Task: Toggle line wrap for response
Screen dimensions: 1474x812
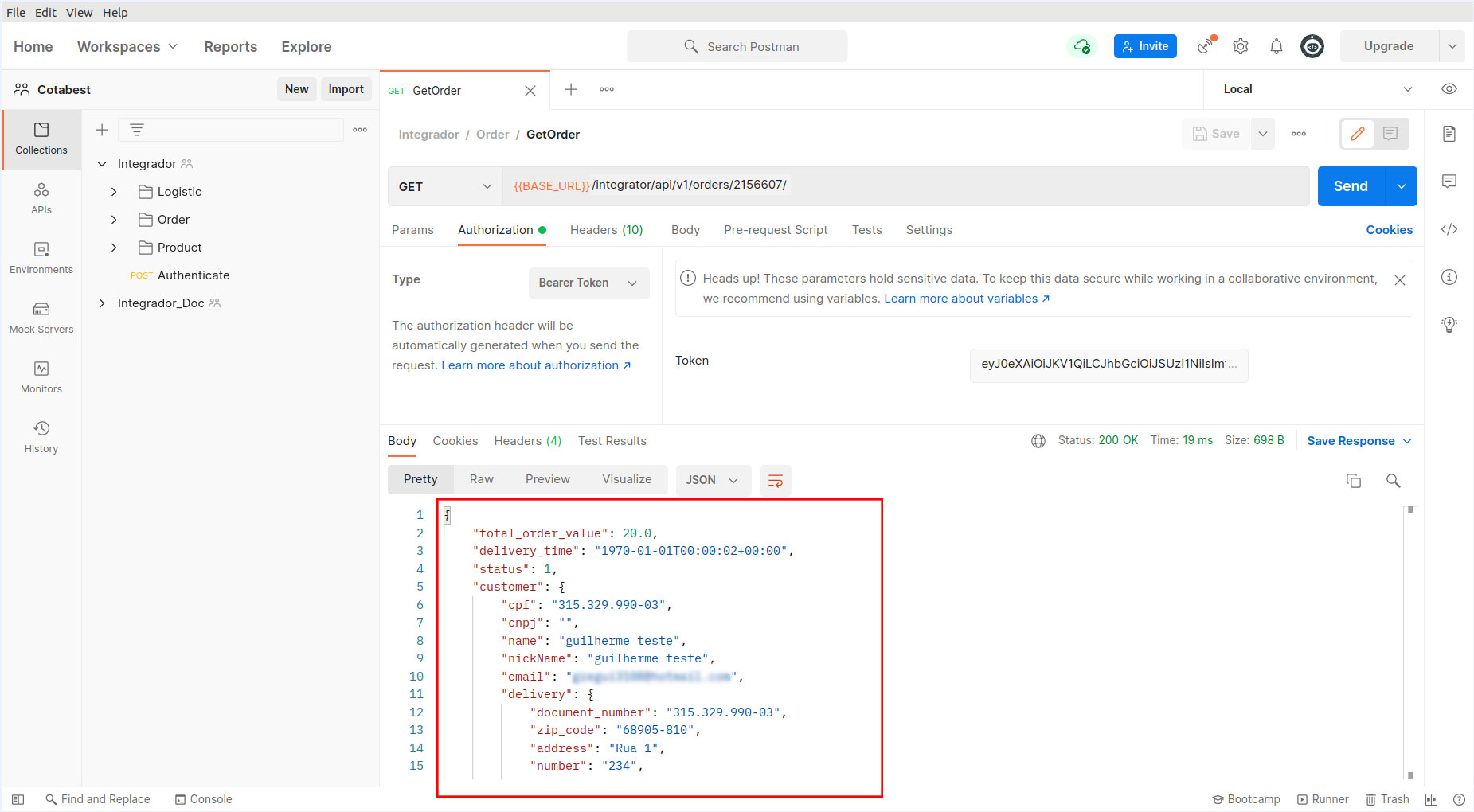Action: point(775,480)
